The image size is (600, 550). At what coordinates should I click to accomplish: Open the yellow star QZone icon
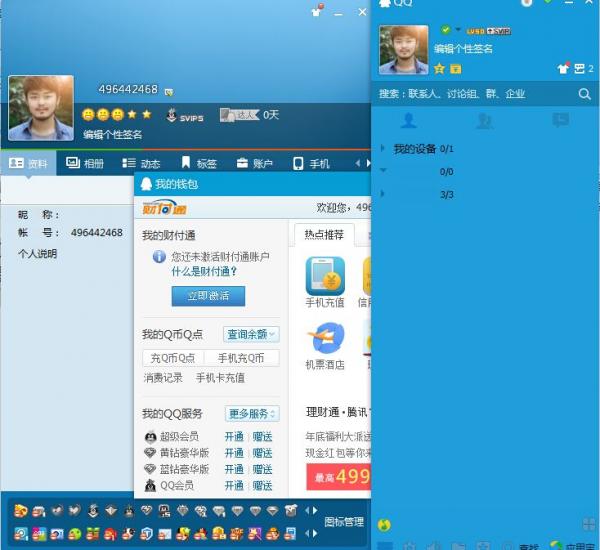(x=439, y=69)
